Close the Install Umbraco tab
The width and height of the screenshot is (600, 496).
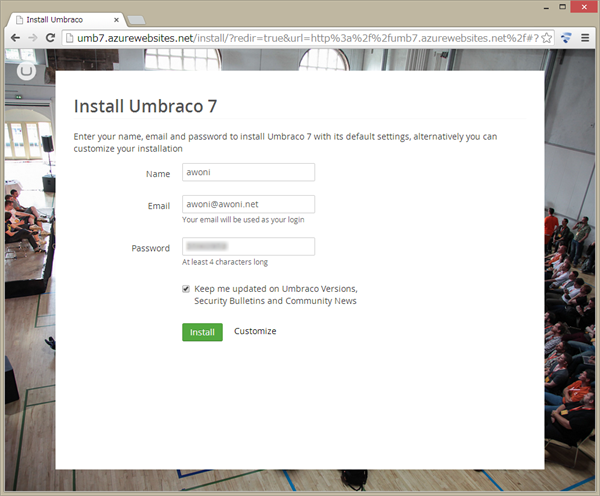tap(116, 18)
